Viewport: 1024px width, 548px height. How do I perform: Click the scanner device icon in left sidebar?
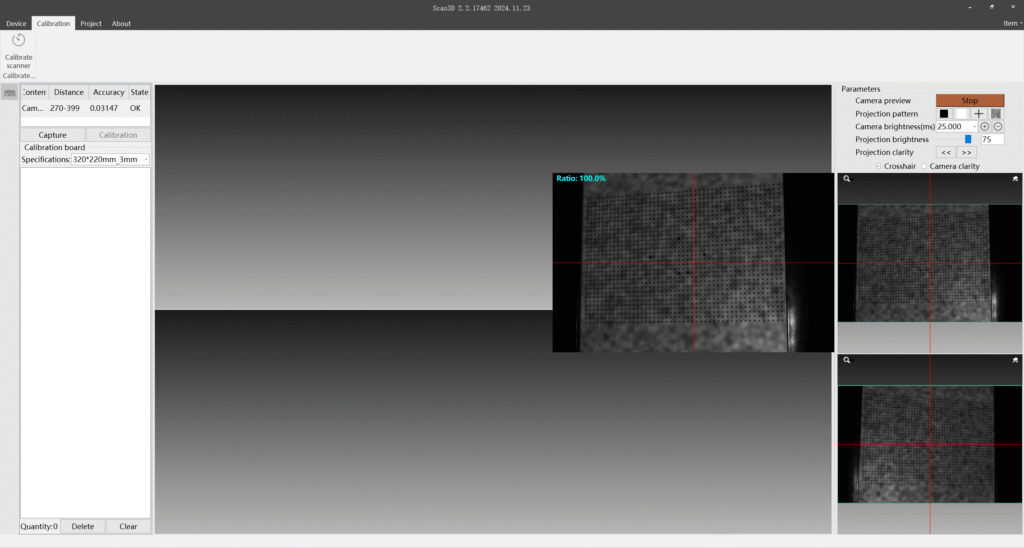click(10, 93)
